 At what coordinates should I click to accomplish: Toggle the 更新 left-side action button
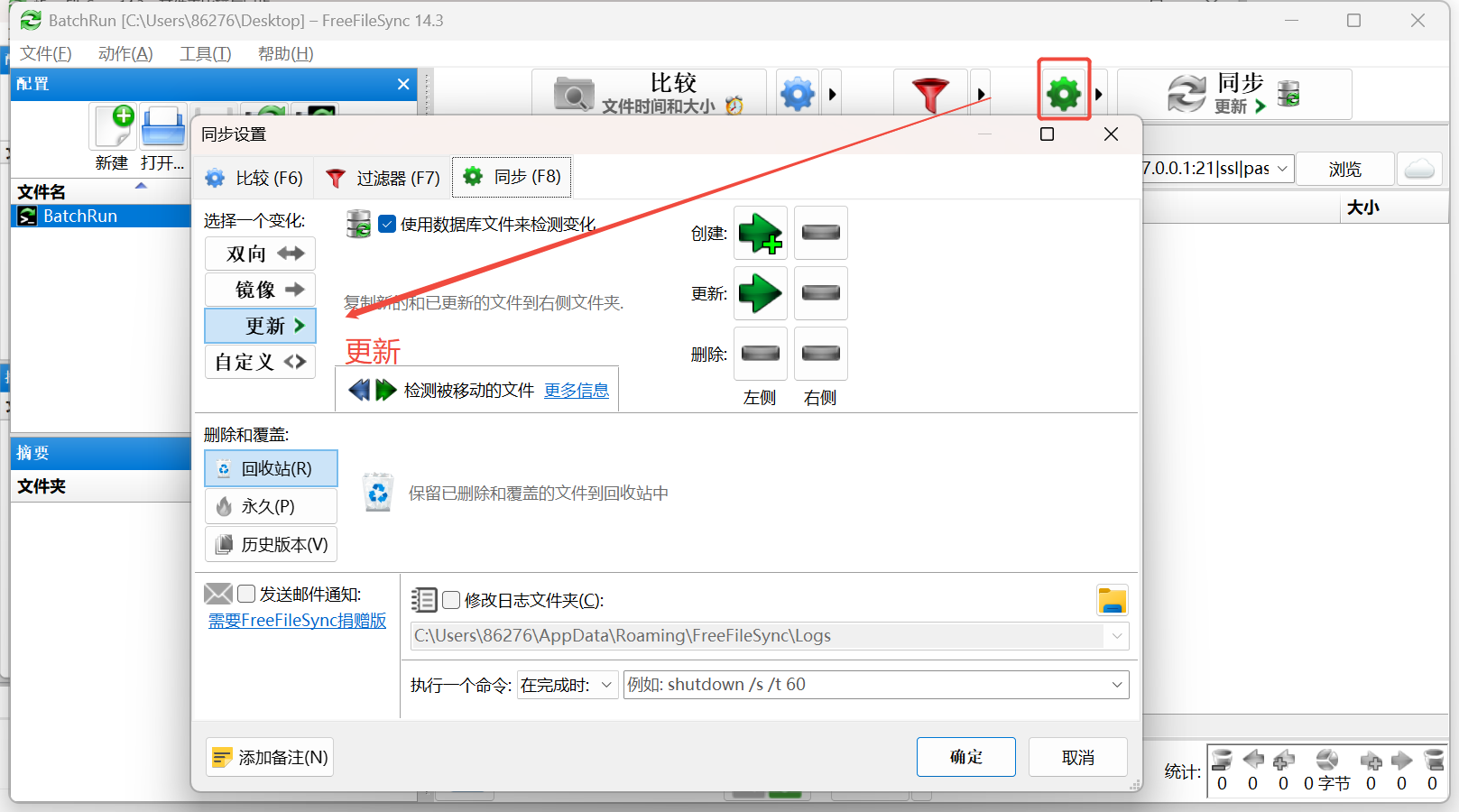761,293
